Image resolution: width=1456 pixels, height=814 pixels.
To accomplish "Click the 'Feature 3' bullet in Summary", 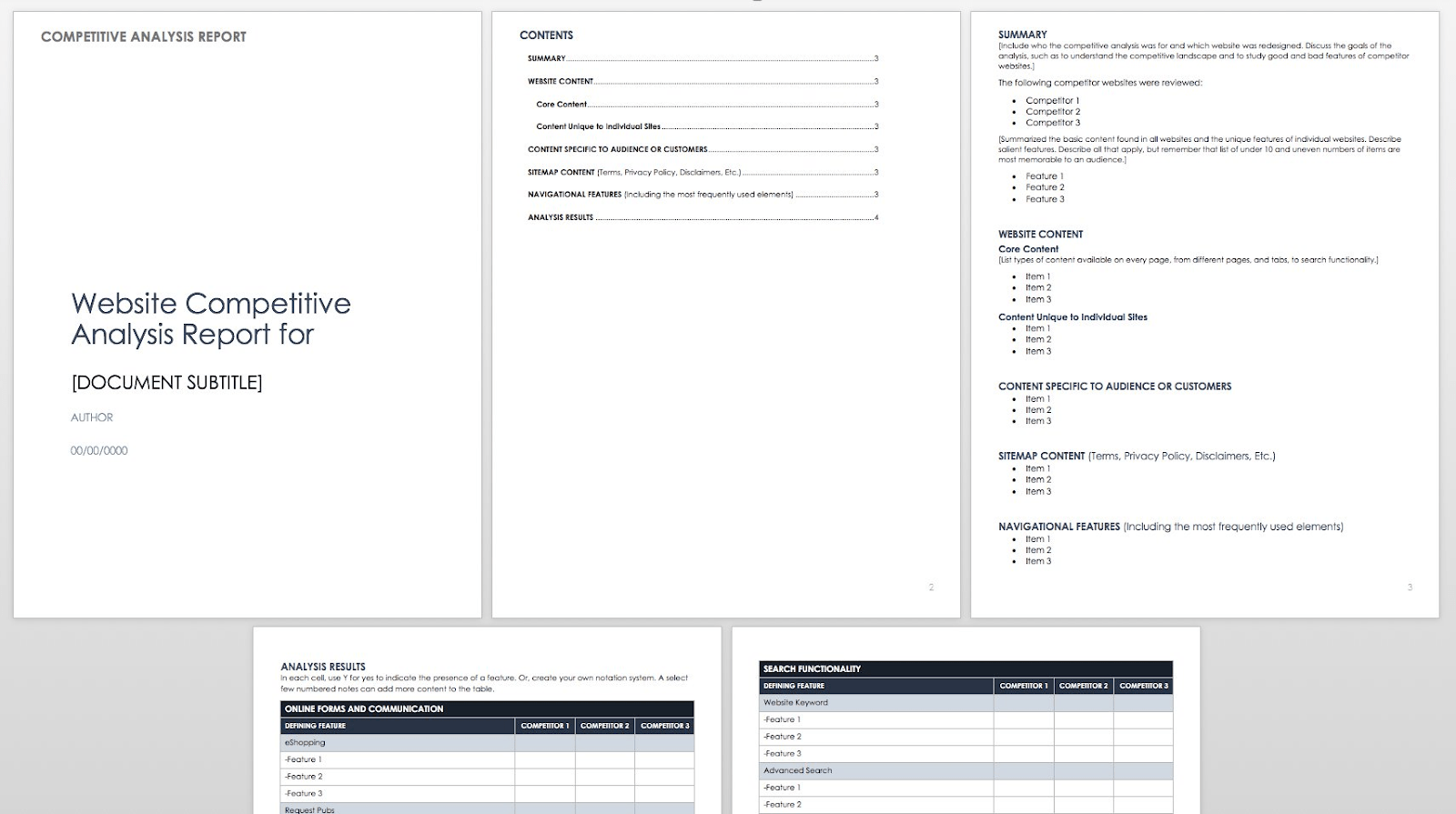I will pyautogui.click(x=1045, y=199).
